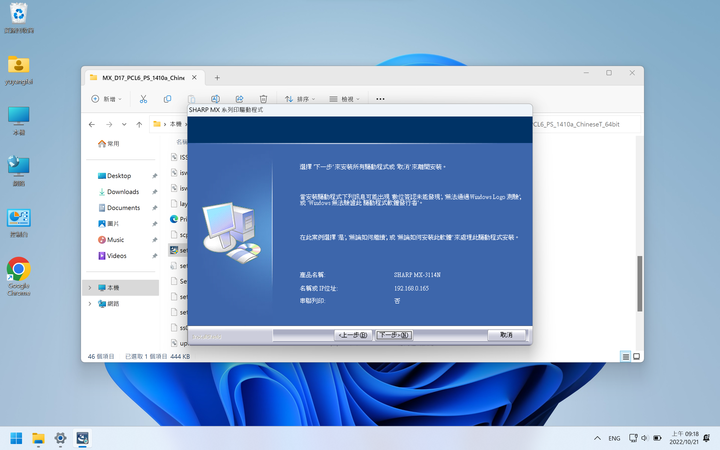Click the notification bell icon in taskbar

tap(707, 439)
